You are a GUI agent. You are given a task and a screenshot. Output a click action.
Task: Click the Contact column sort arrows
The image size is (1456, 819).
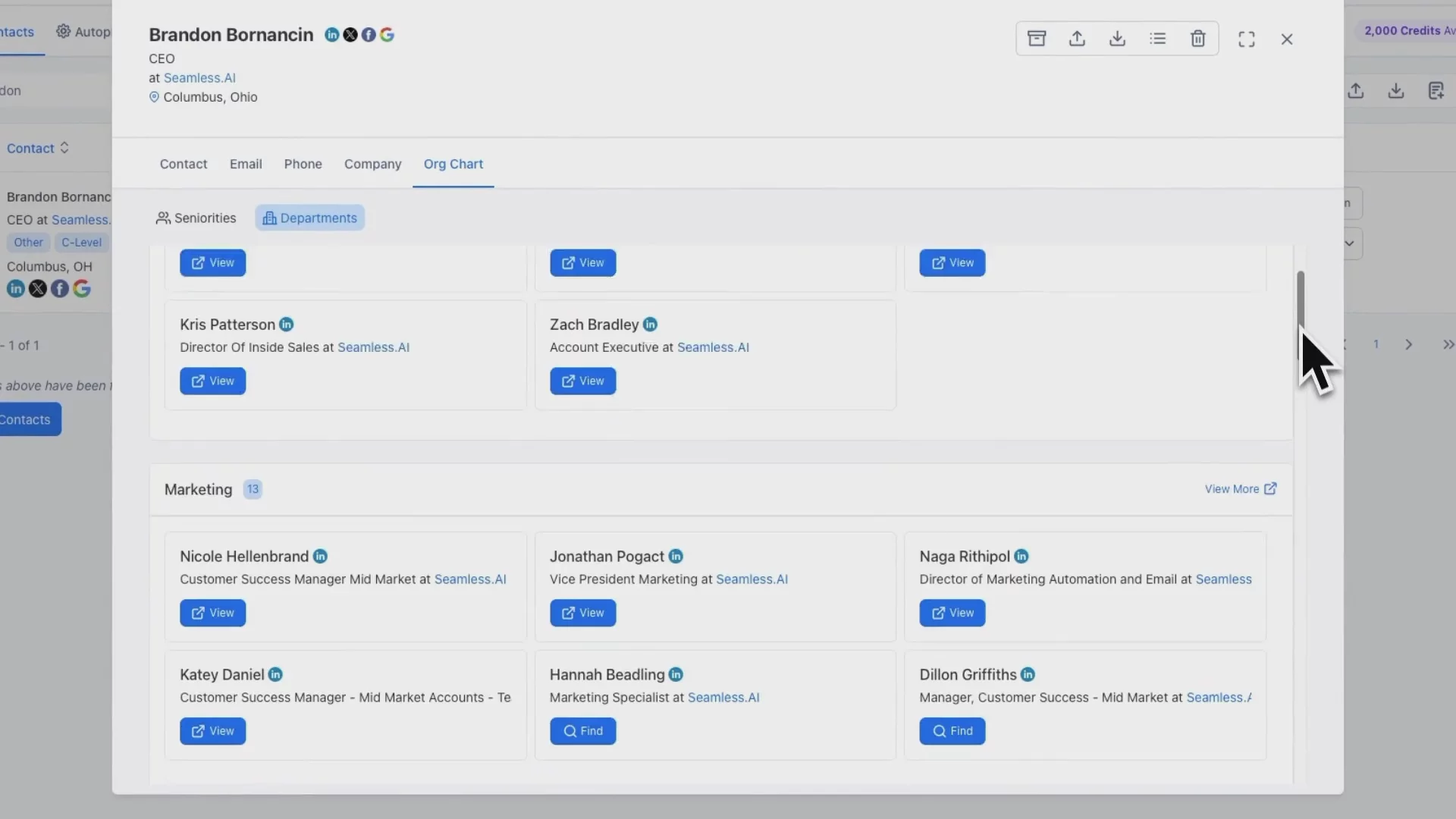(x=64, y=148)
